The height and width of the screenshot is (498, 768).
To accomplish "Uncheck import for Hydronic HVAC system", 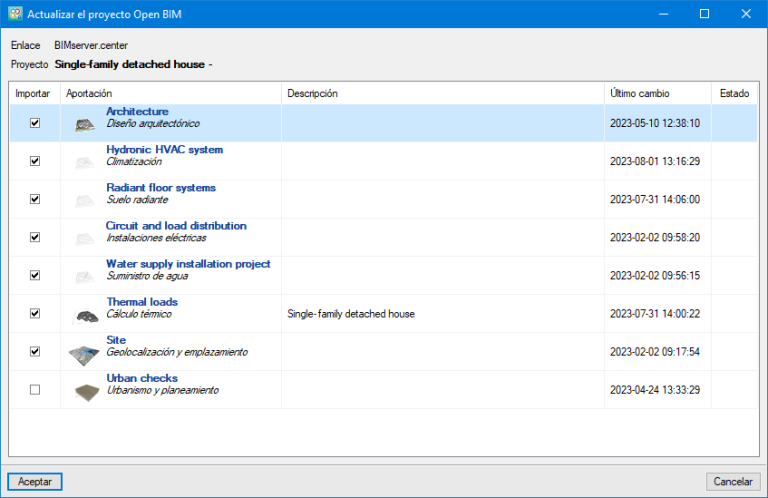I will click(x=35, y=161).
